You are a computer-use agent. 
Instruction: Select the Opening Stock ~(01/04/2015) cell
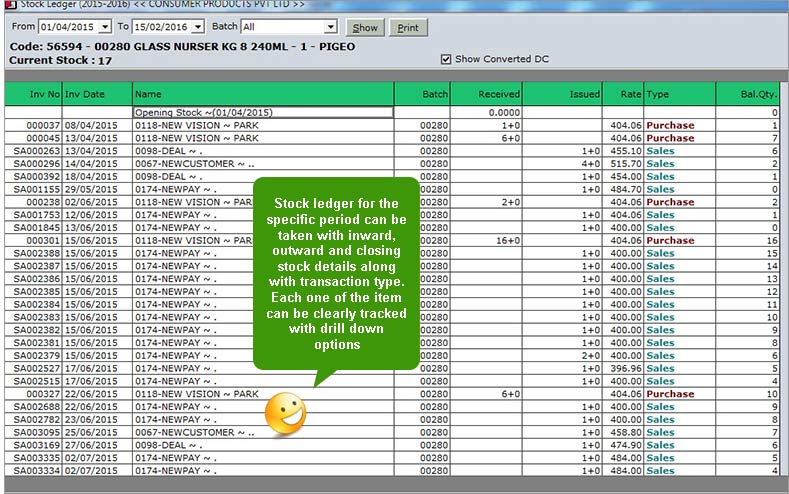[263, 113]
